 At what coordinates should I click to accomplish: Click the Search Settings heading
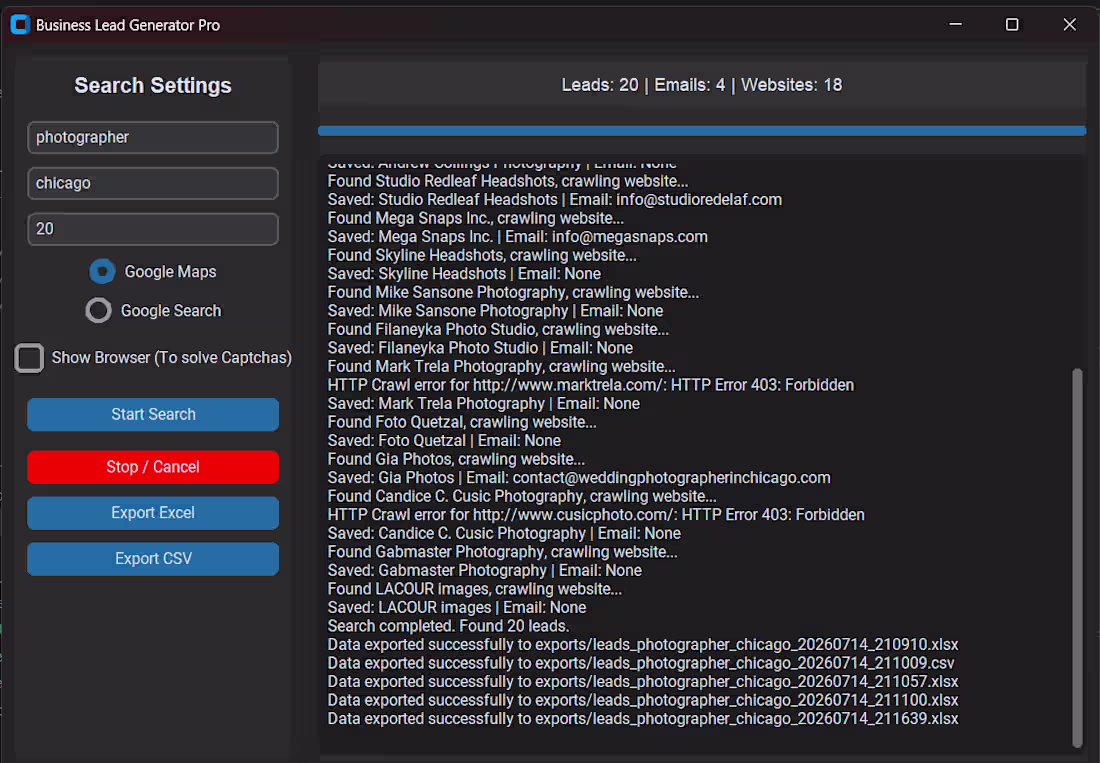pyautogui.click(x=153, y=86)
